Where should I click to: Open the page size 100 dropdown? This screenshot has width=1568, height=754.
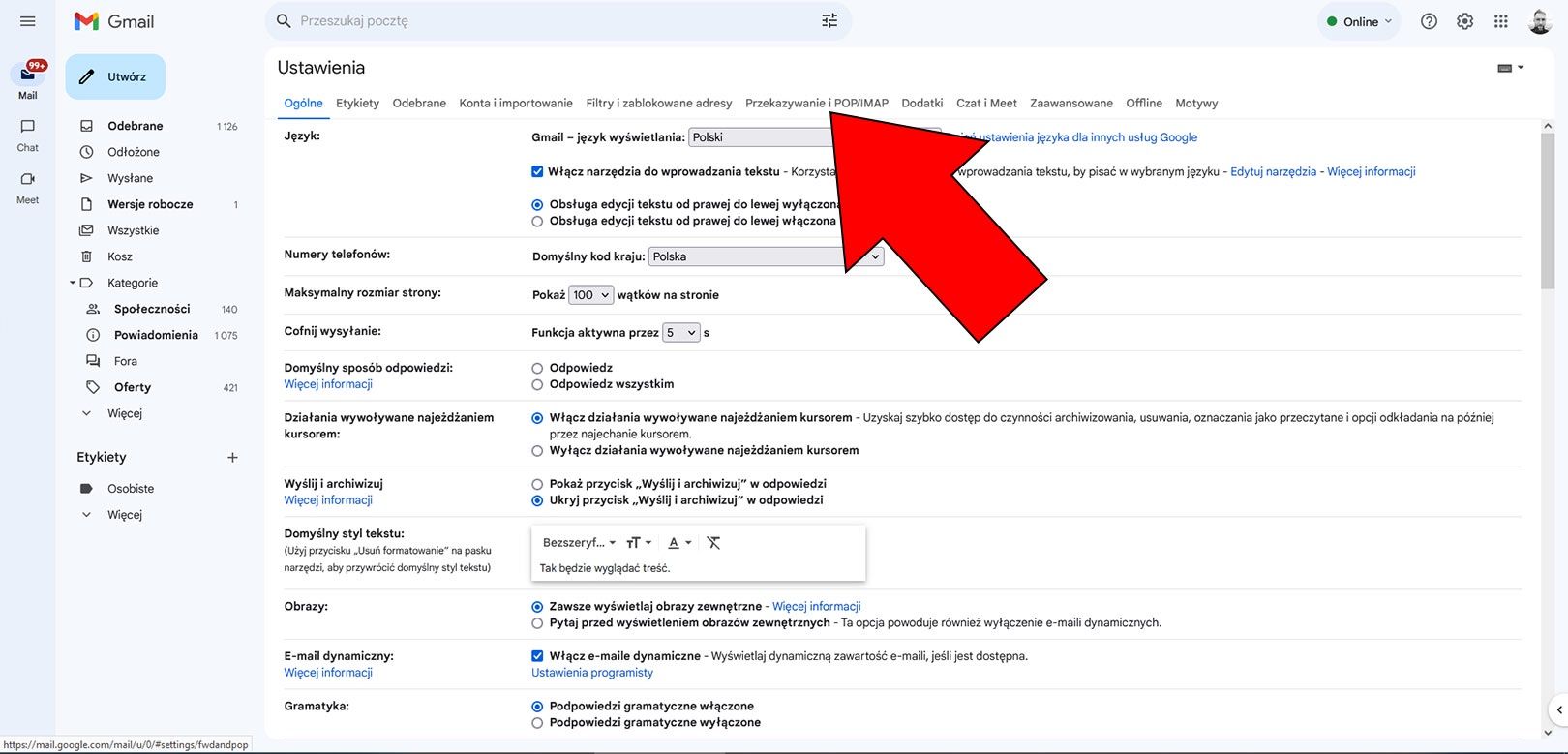(590, 295)
